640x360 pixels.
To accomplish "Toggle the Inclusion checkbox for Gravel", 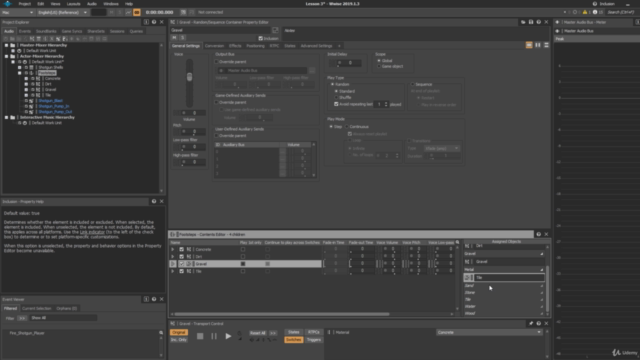I will [260, 38].
